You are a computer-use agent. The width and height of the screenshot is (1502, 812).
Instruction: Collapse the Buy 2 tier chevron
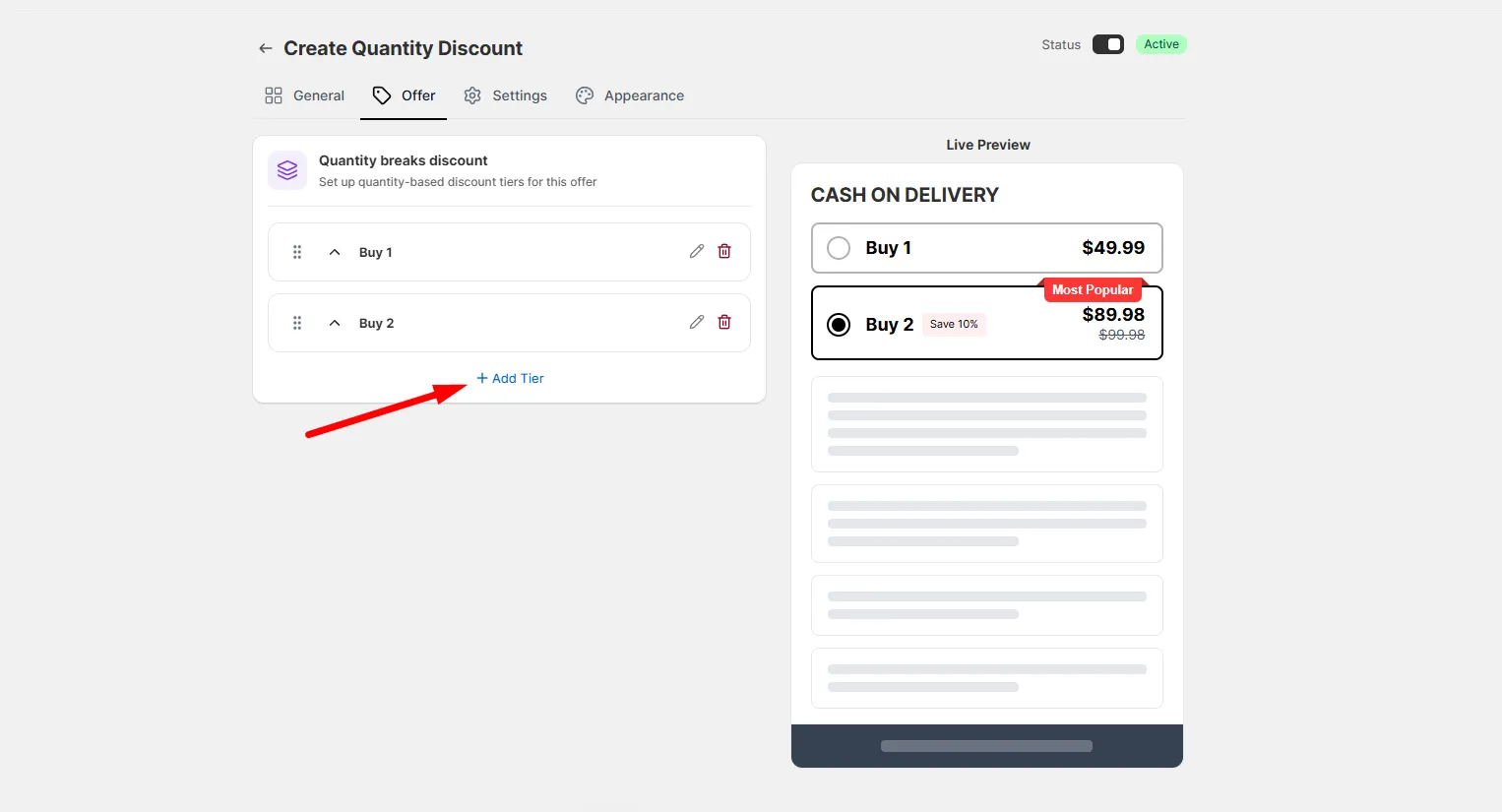pyautogui.click(x=335, y=323)
